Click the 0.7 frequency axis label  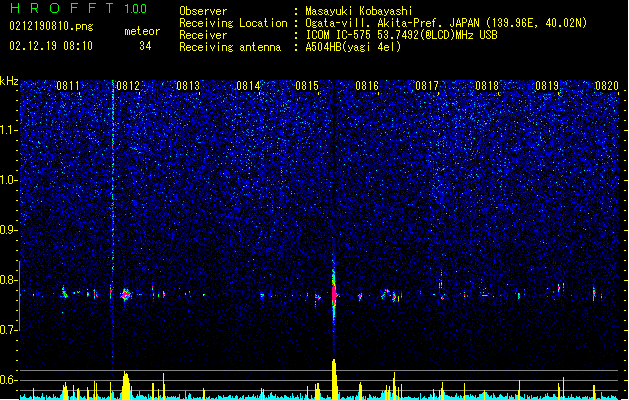tap(9, 330)
